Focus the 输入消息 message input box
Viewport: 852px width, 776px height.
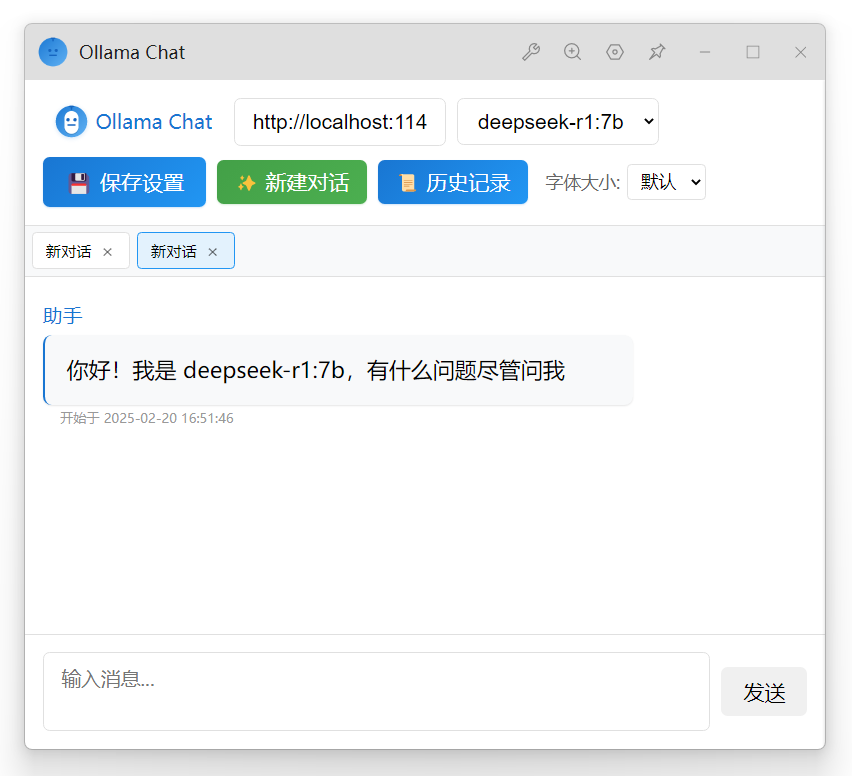(x=376, y=691)
